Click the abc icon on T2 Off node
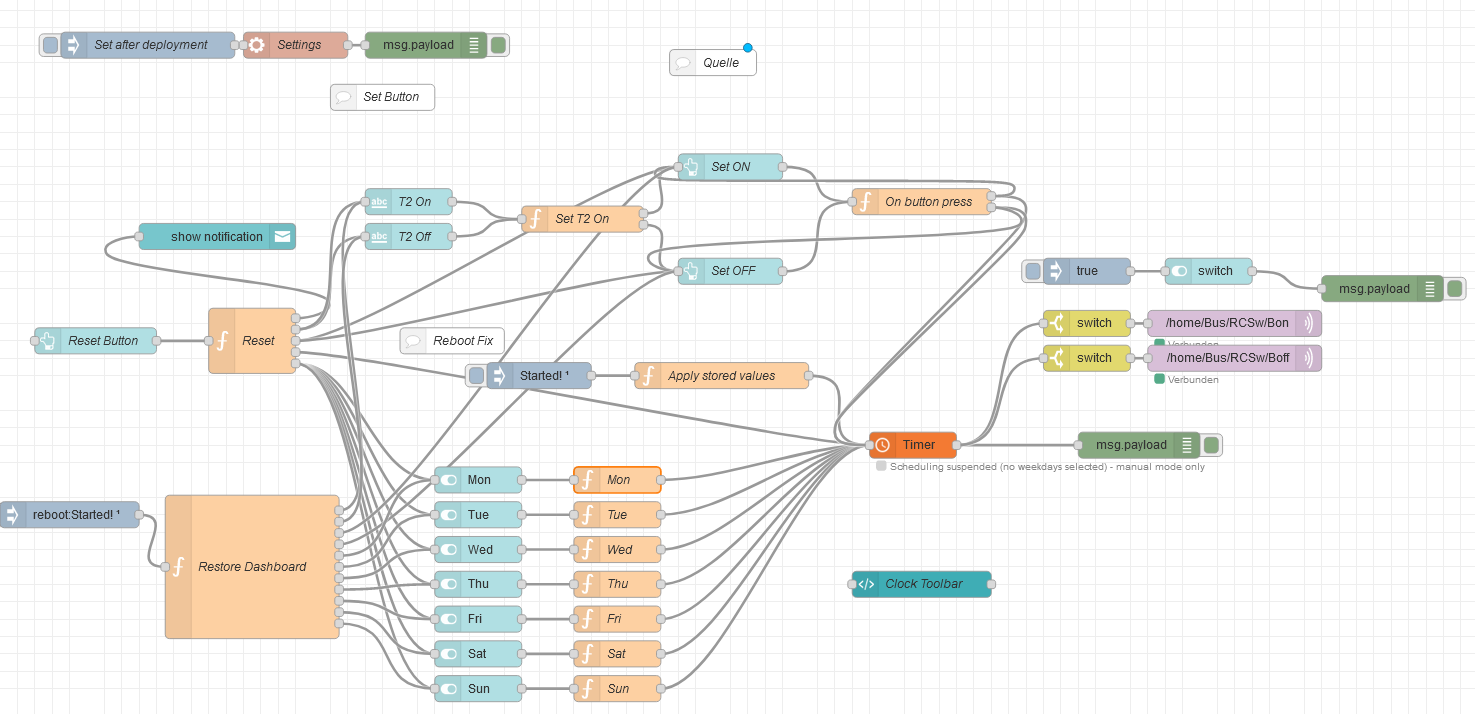This screenshot has width=1475, height=714. (379, 237)
